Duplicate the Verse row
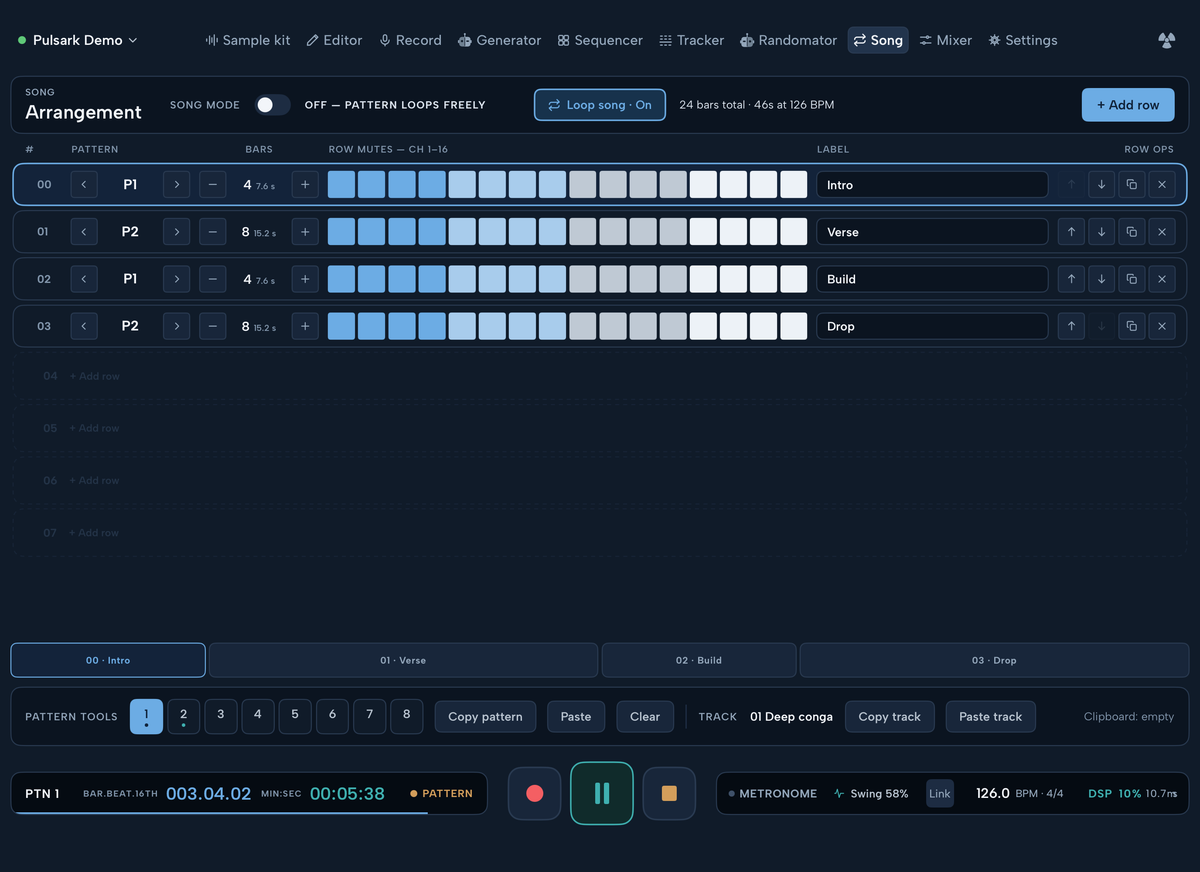Viewport: 1200px width, 872px height. pos(1131,232)
